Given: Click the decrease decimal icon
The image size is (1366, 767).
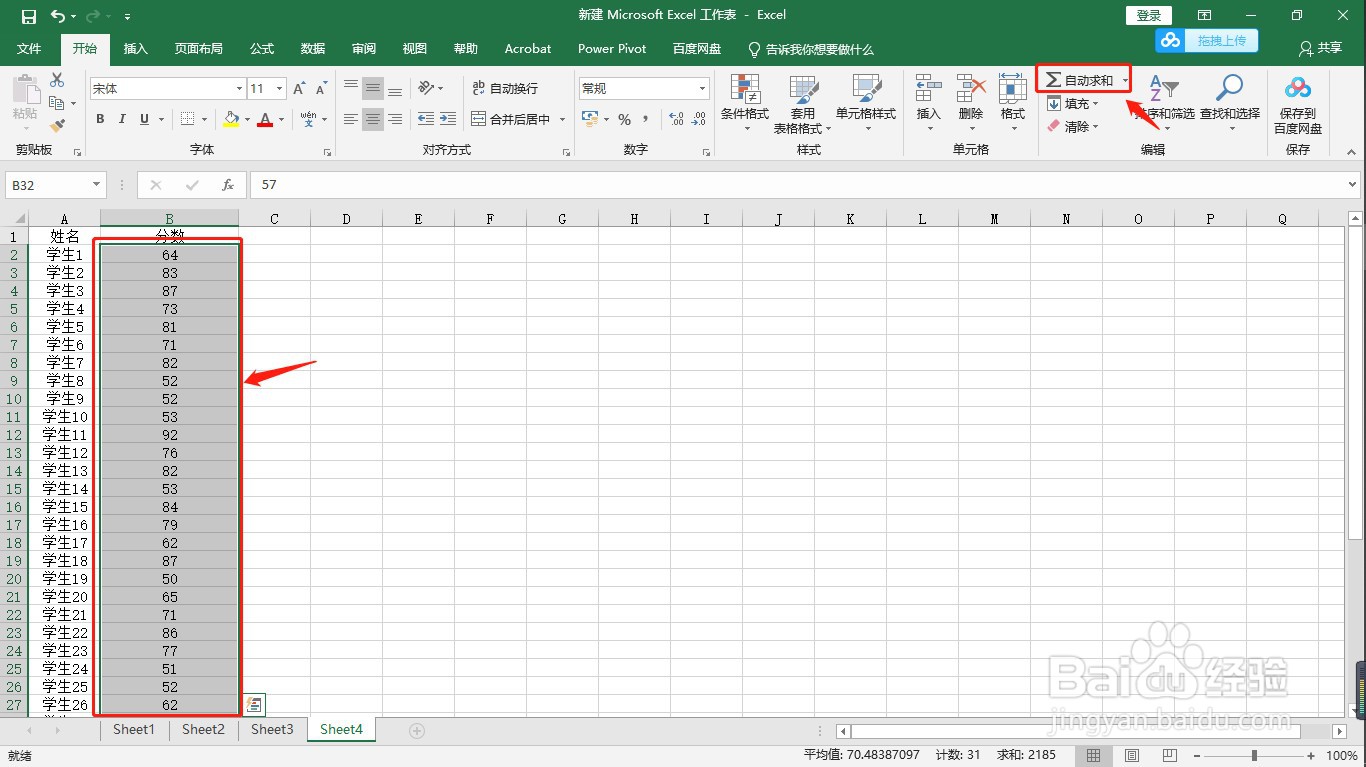Looking at the screenshot, I should 699,119.
